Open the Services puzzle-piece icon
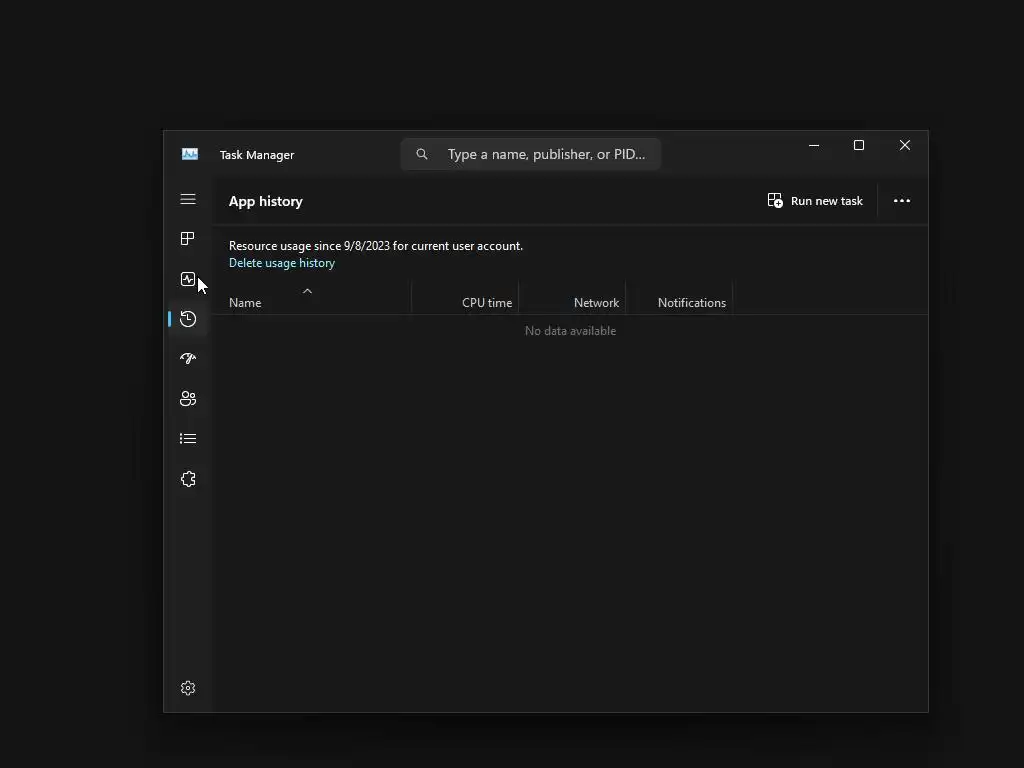The height and width of the screenshot is (768, 1024). tap(187, 479)
